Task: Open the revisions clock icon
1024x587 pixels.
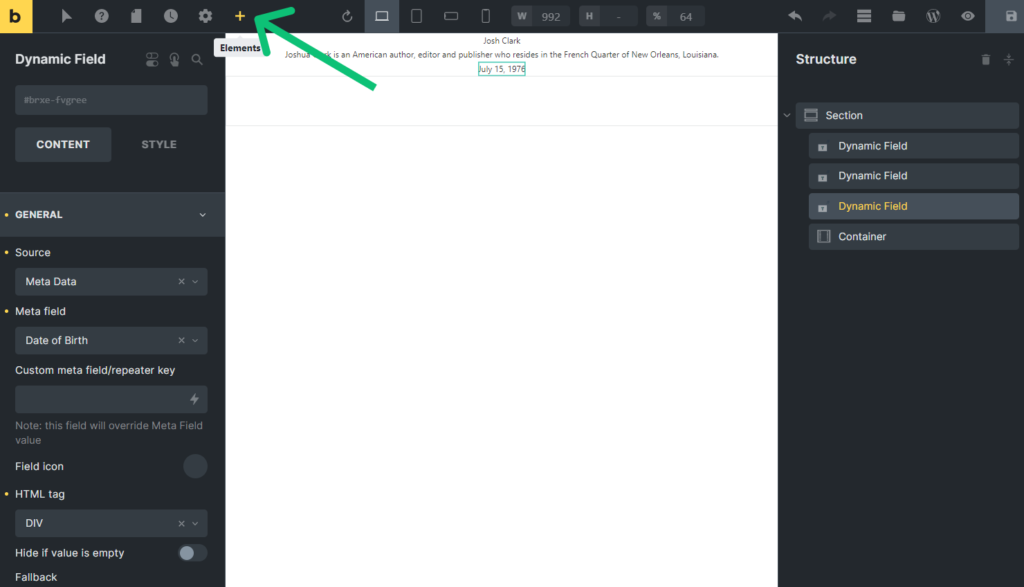Action: [170, 16]
